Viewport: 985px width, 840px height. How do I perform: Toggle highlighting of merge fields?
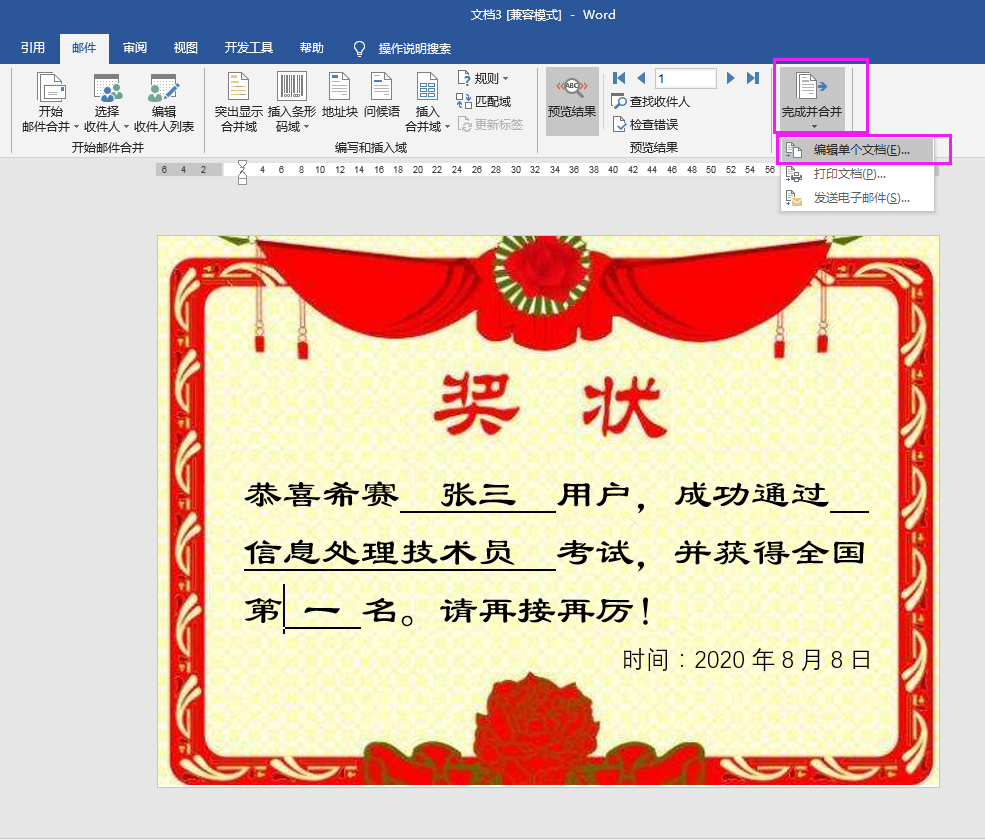[237, 98]
